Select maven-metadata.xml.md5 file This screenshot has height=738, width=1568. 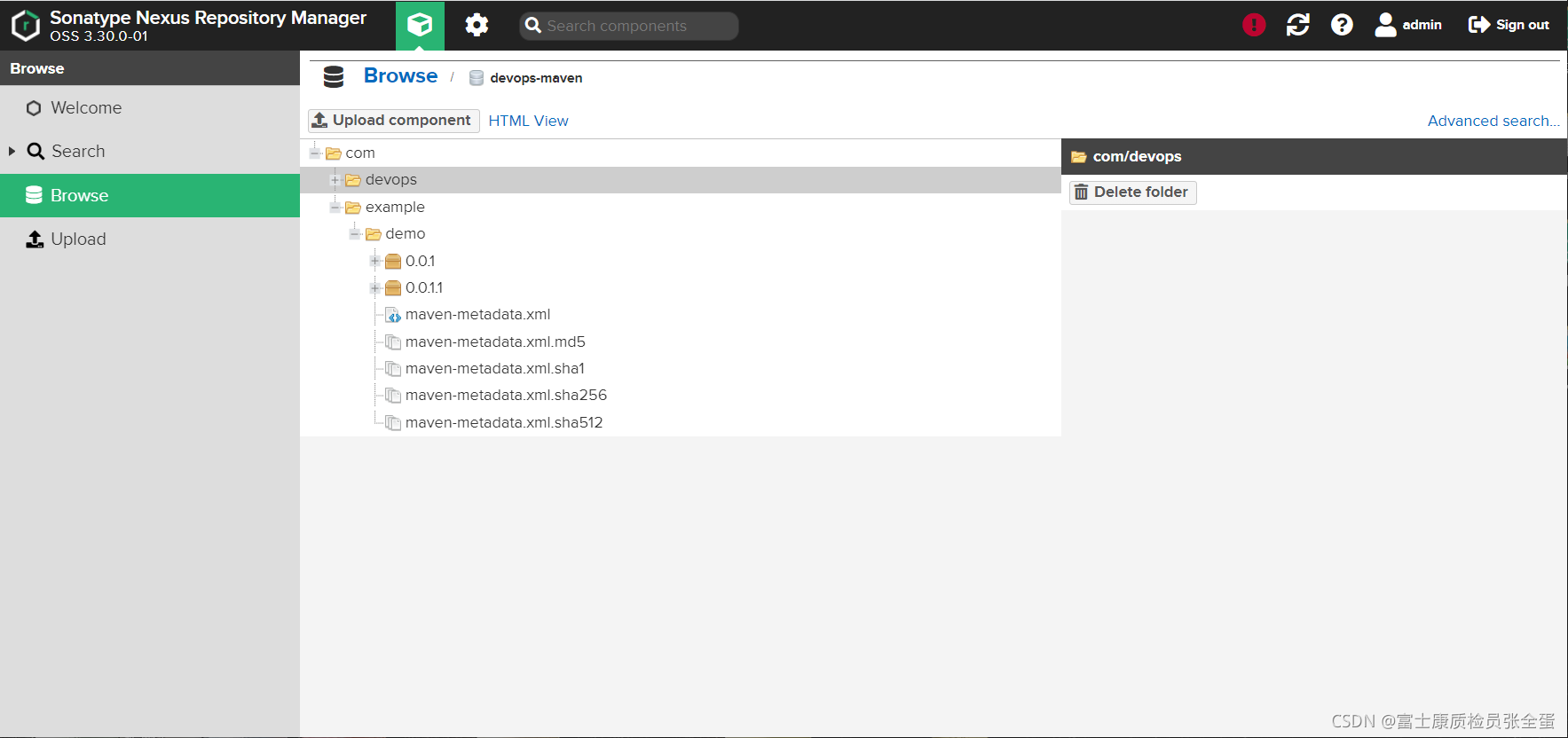point(681,342)
